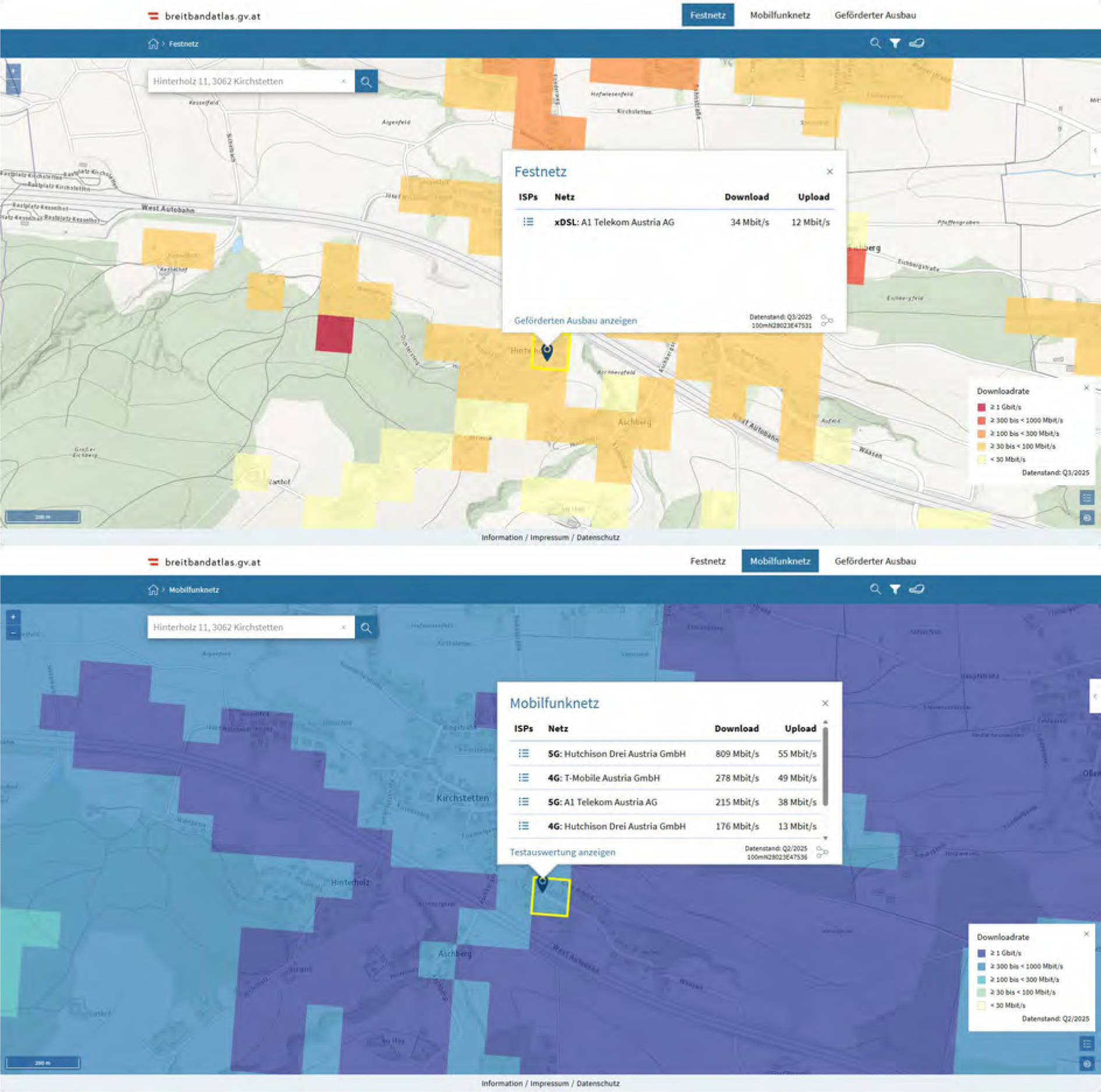Expand the Mobilfunknetz map's right-edge side panel
Screen dimensions: 1101x1092
point(1095,697)
